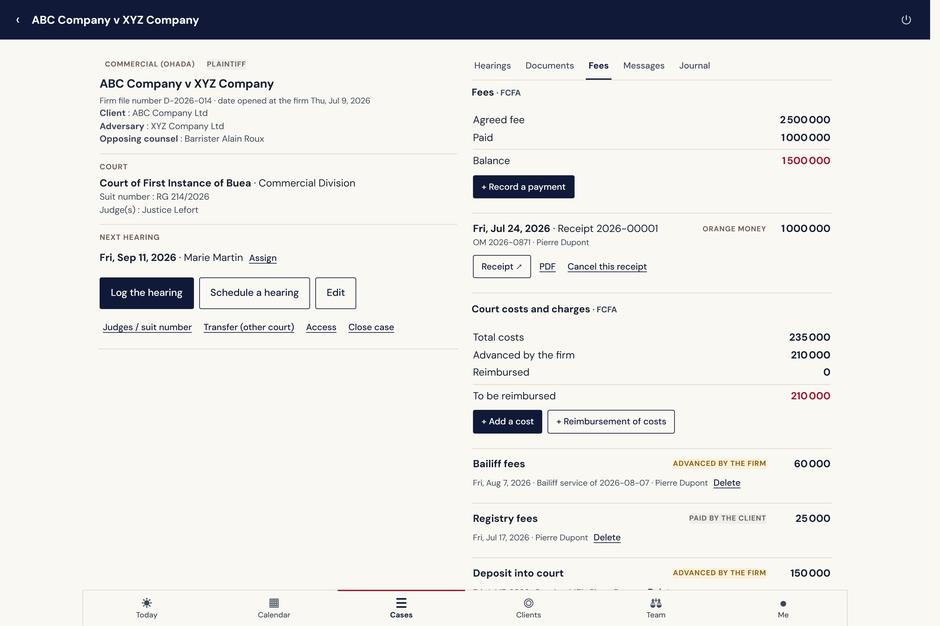Open the Journal tab
The width and height of the screenshot is (940, 626).
click(x=694, y=65)
